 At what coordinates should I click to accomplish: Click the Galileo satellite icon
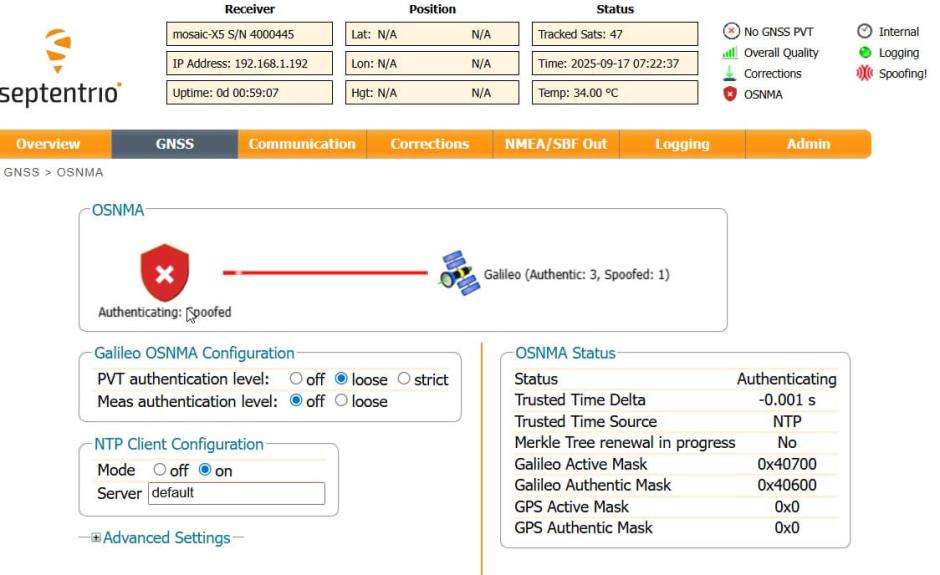[x=459, y=273]
